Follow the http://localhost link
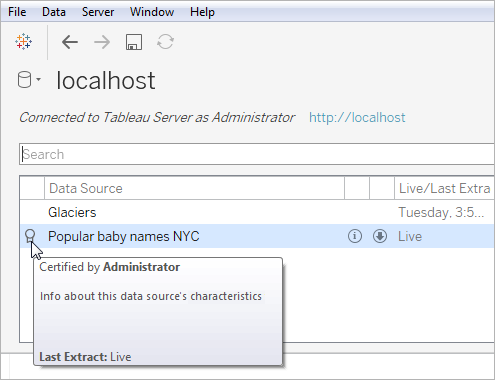 357,117
